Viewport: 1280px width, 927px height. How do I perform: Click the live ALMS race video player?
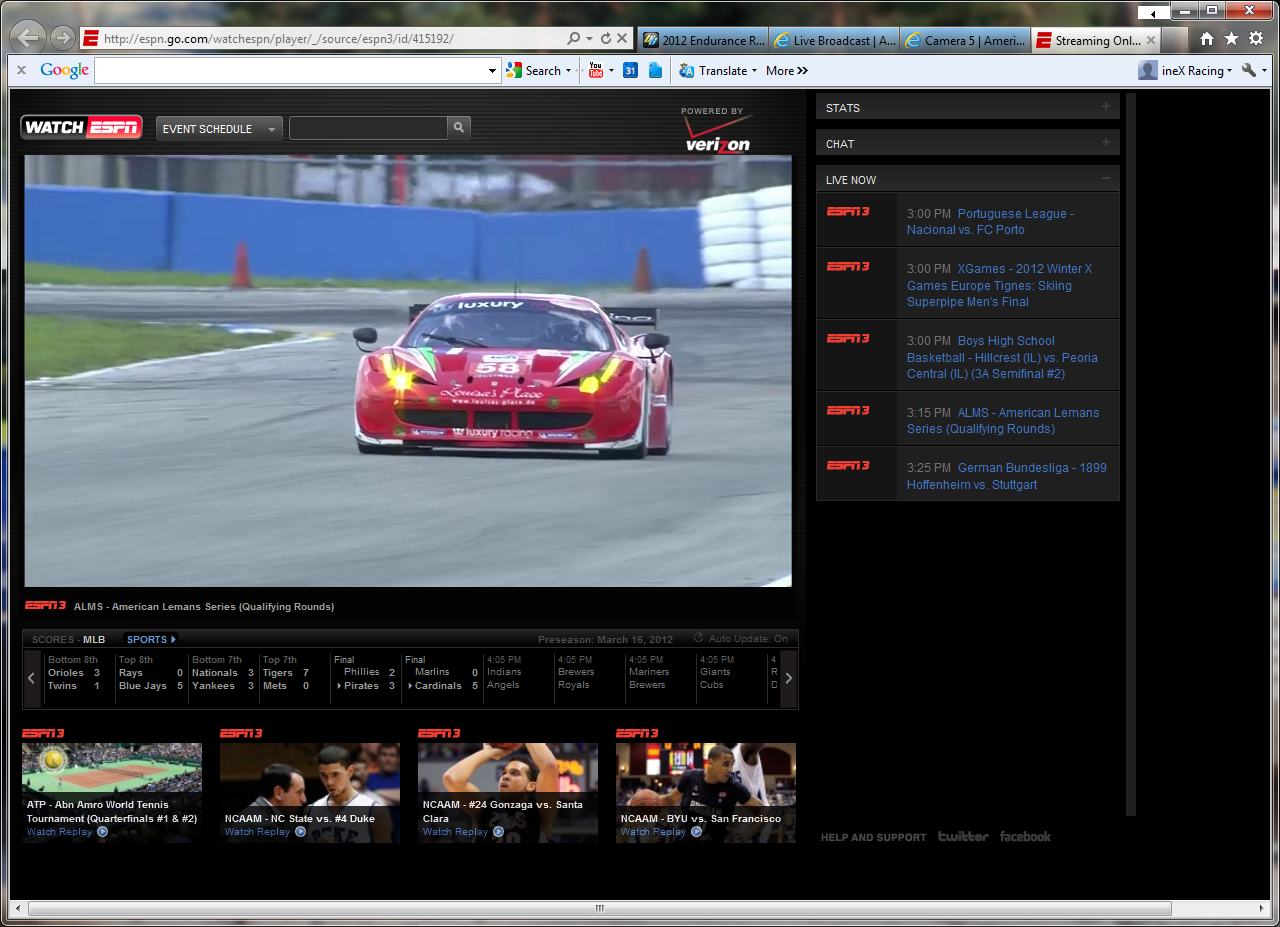[408, 371]
